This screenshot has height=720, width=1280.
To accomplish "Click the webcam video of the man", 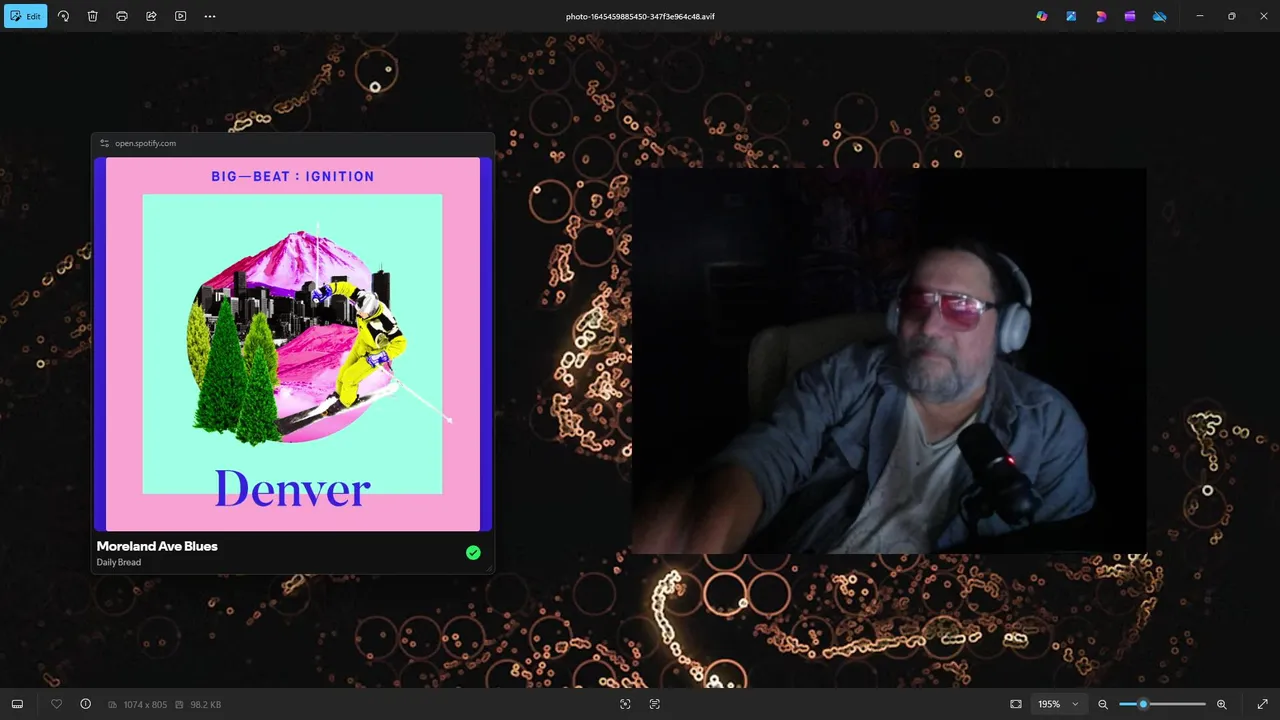I will coord(888,361).
